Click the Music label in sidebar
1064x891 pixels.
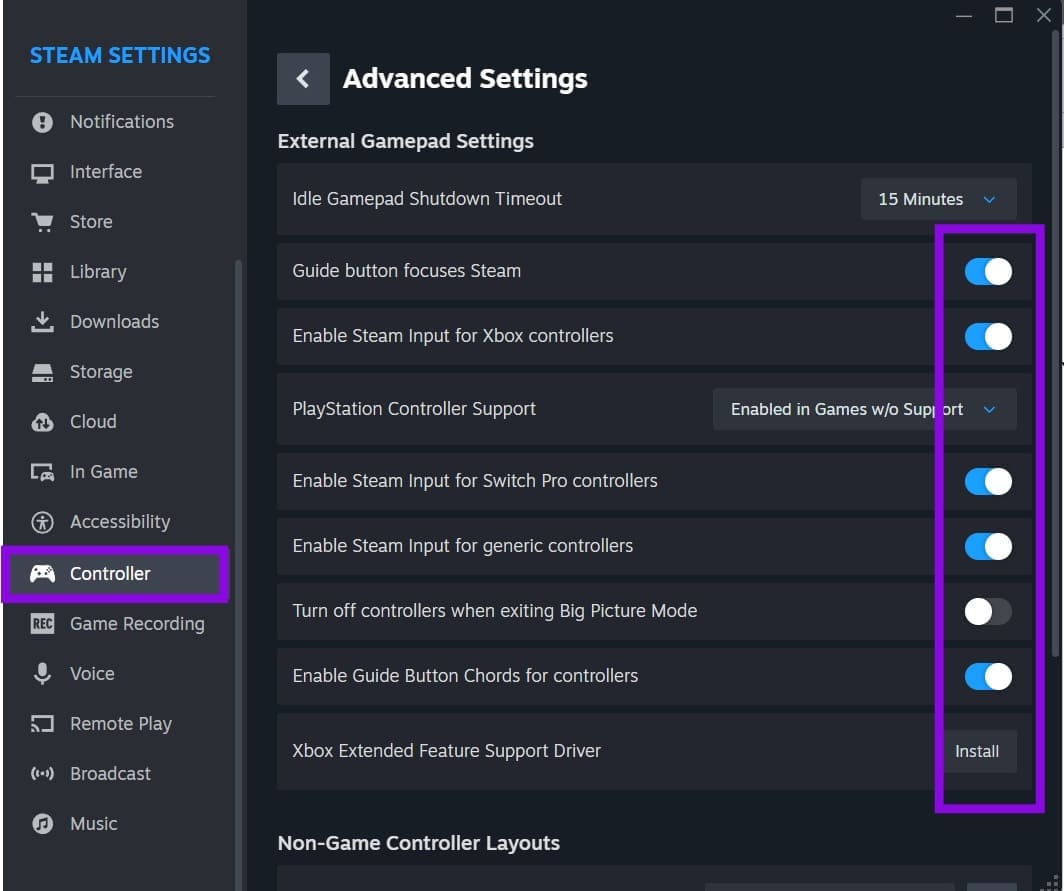click(x=94, y=824)
